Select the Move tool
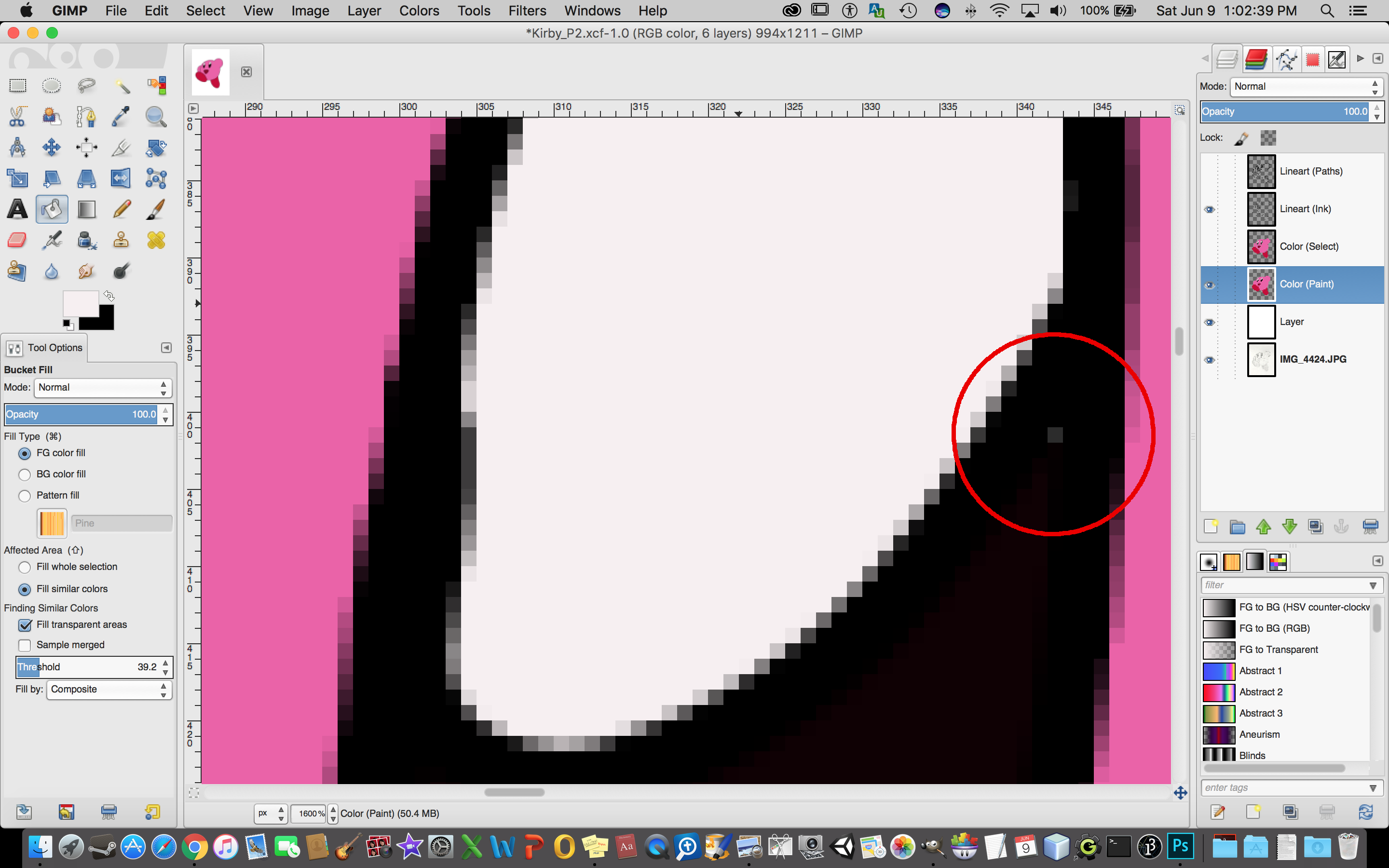The height and width of the screenshot is (868, 1389). point(52,148)
